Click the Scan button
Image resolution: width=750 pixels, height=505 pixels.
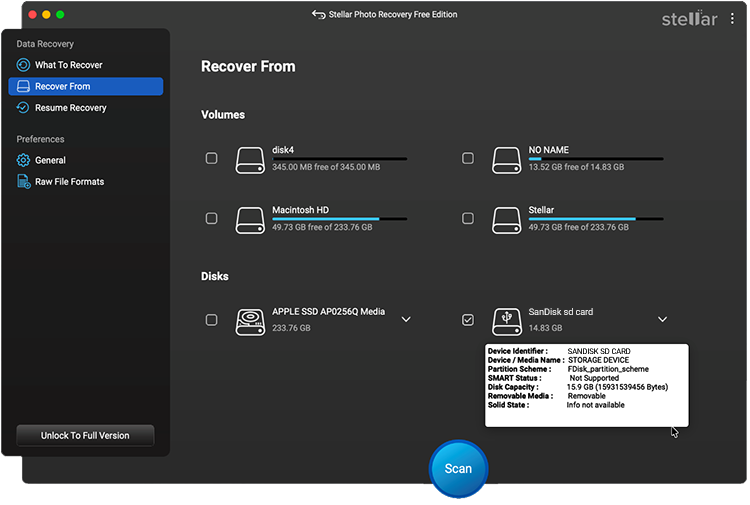(x=458, y=469)
